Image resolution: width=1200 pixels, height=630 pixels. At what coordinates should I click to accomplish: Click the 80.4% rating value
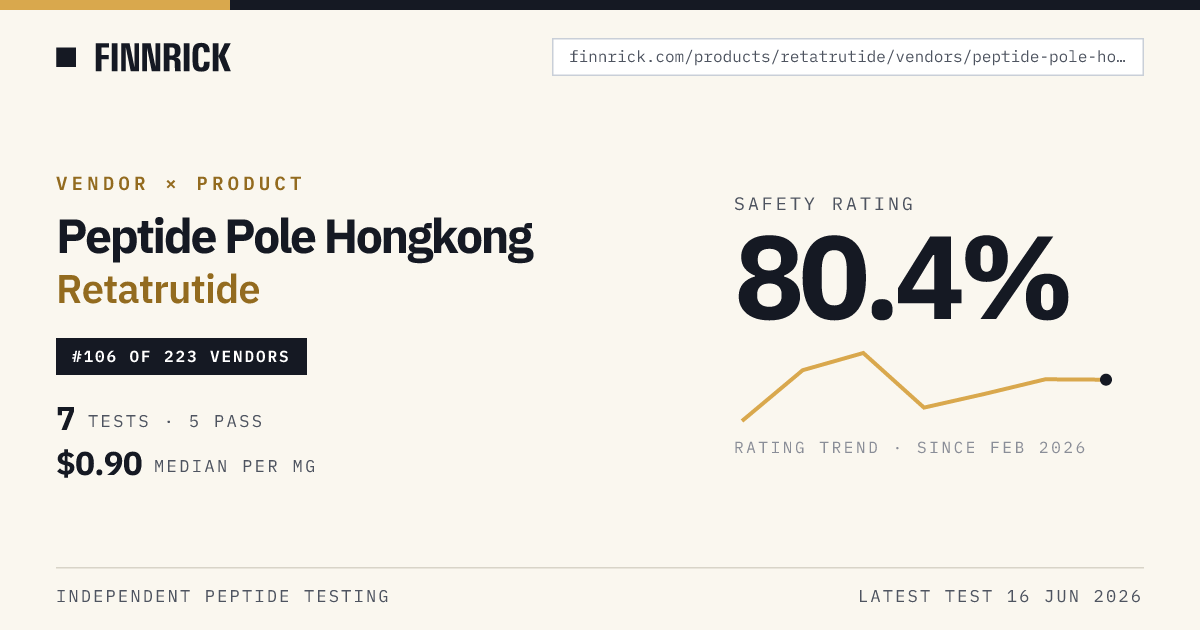click(x=903, y=277)
